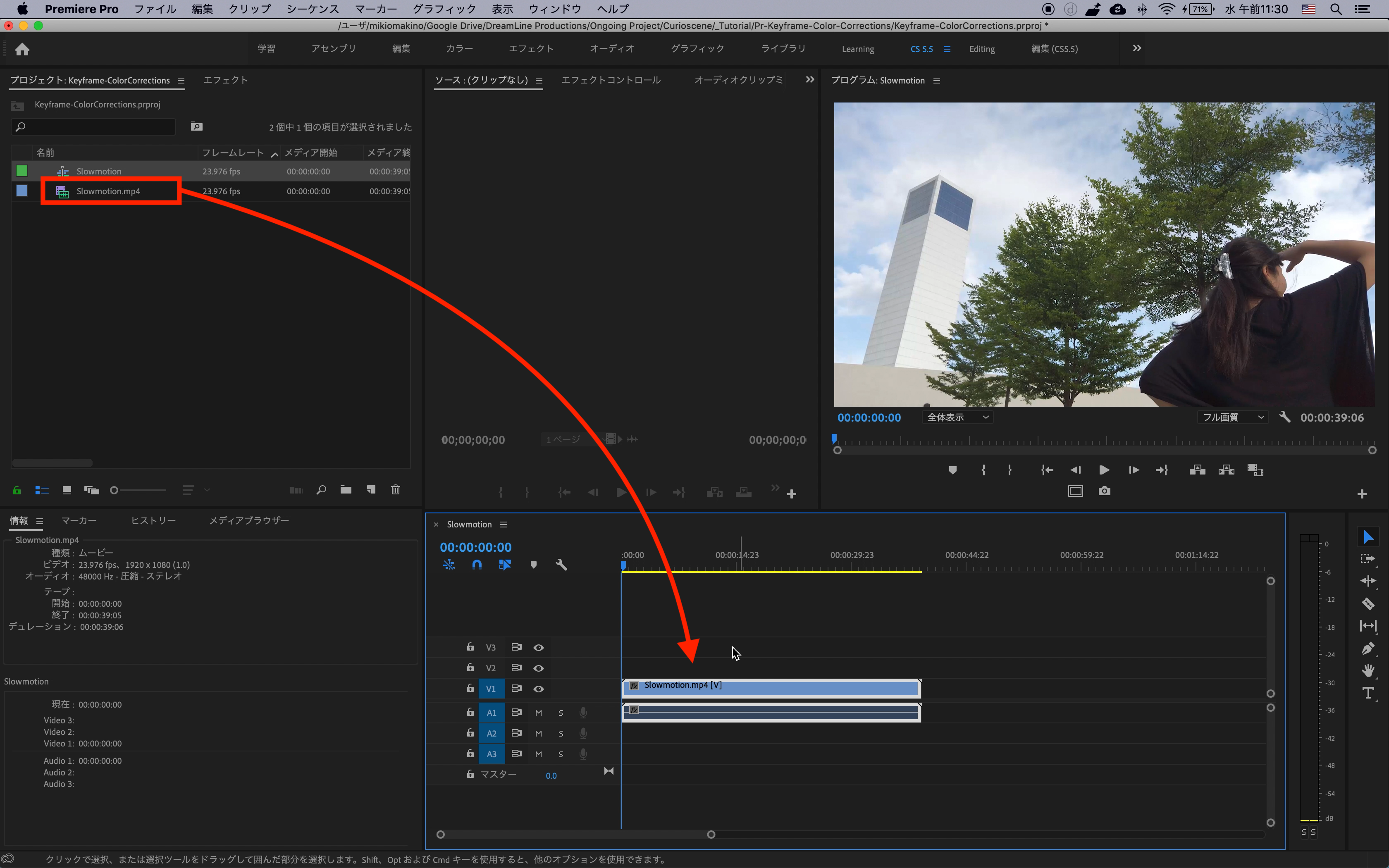The image size is (1389, 868).
Task: Expand the workspace overflow chevrons
Action: pos(1136,48)
